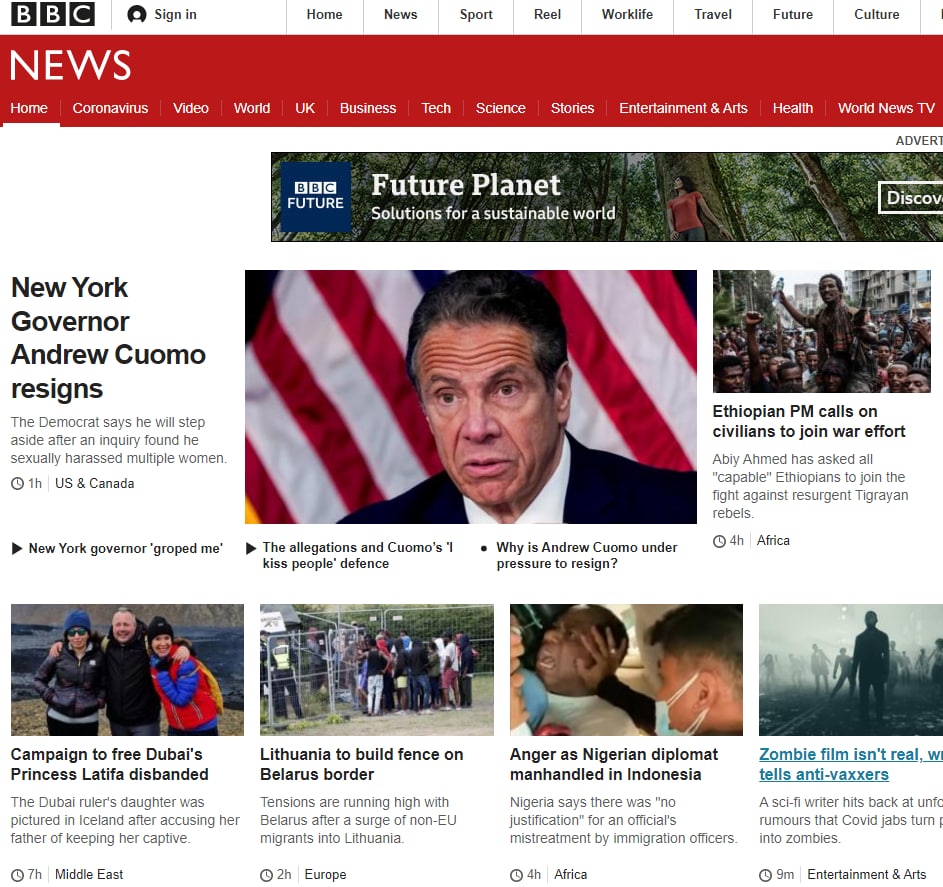Open the Sport section
Viewport: 943px width, 887px height.
[476, 14]
